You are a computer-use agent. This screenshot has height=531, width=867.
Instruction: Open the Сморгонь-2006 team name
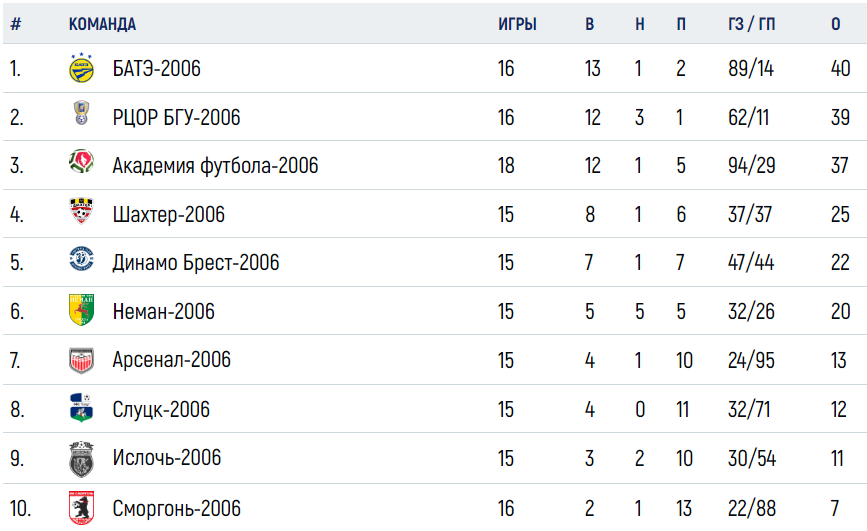pos(176,508)
